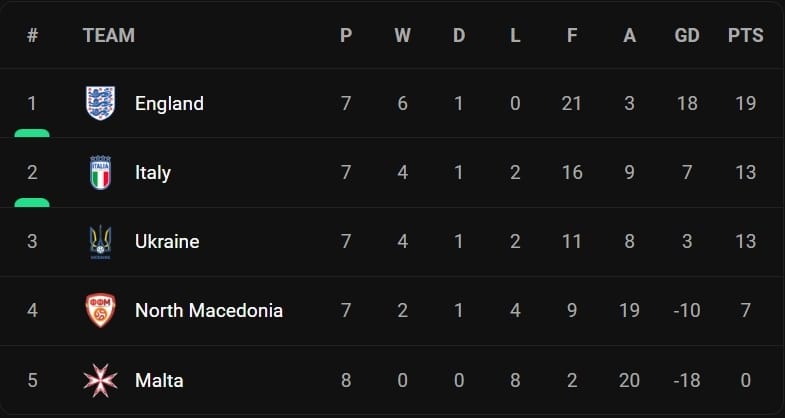Click England's 19 points value
The image size is (785, 418).
(x=745, y=103)
